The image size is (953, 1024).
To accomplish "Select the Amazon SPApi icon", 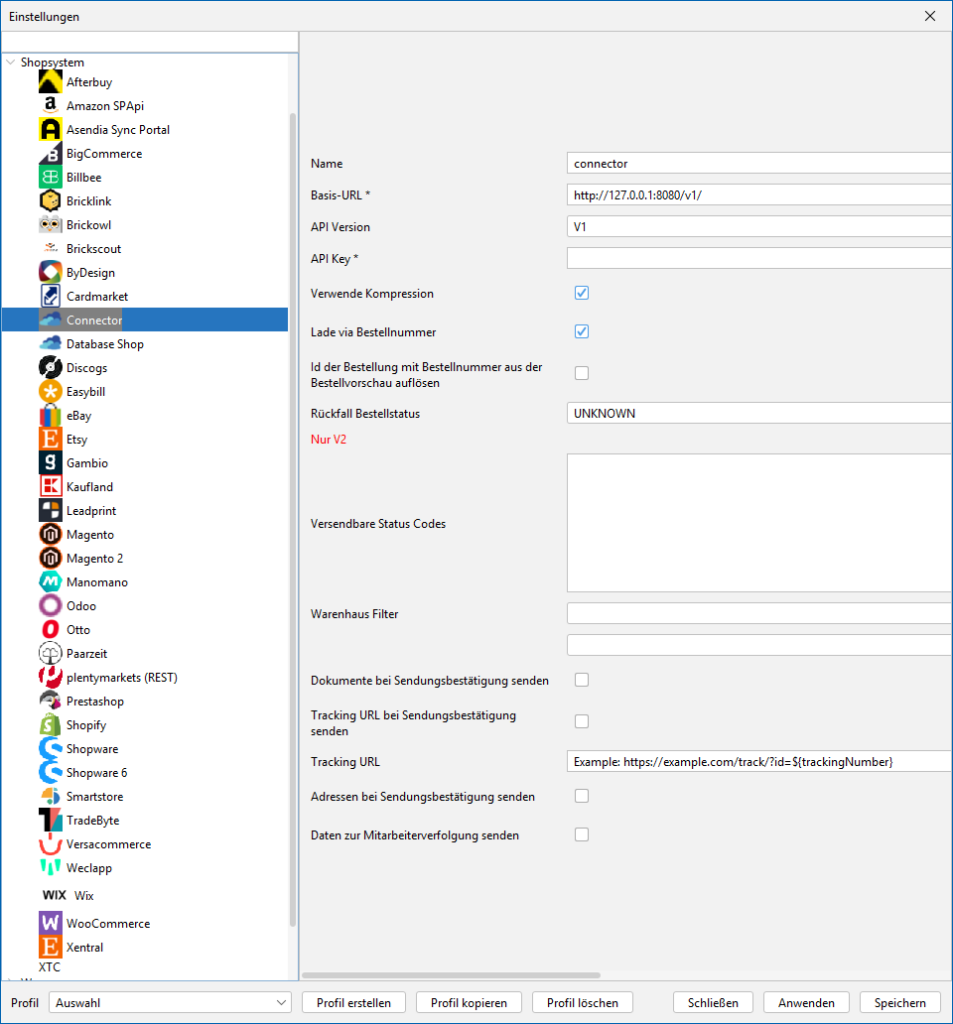I will click(x=50, y=106).
